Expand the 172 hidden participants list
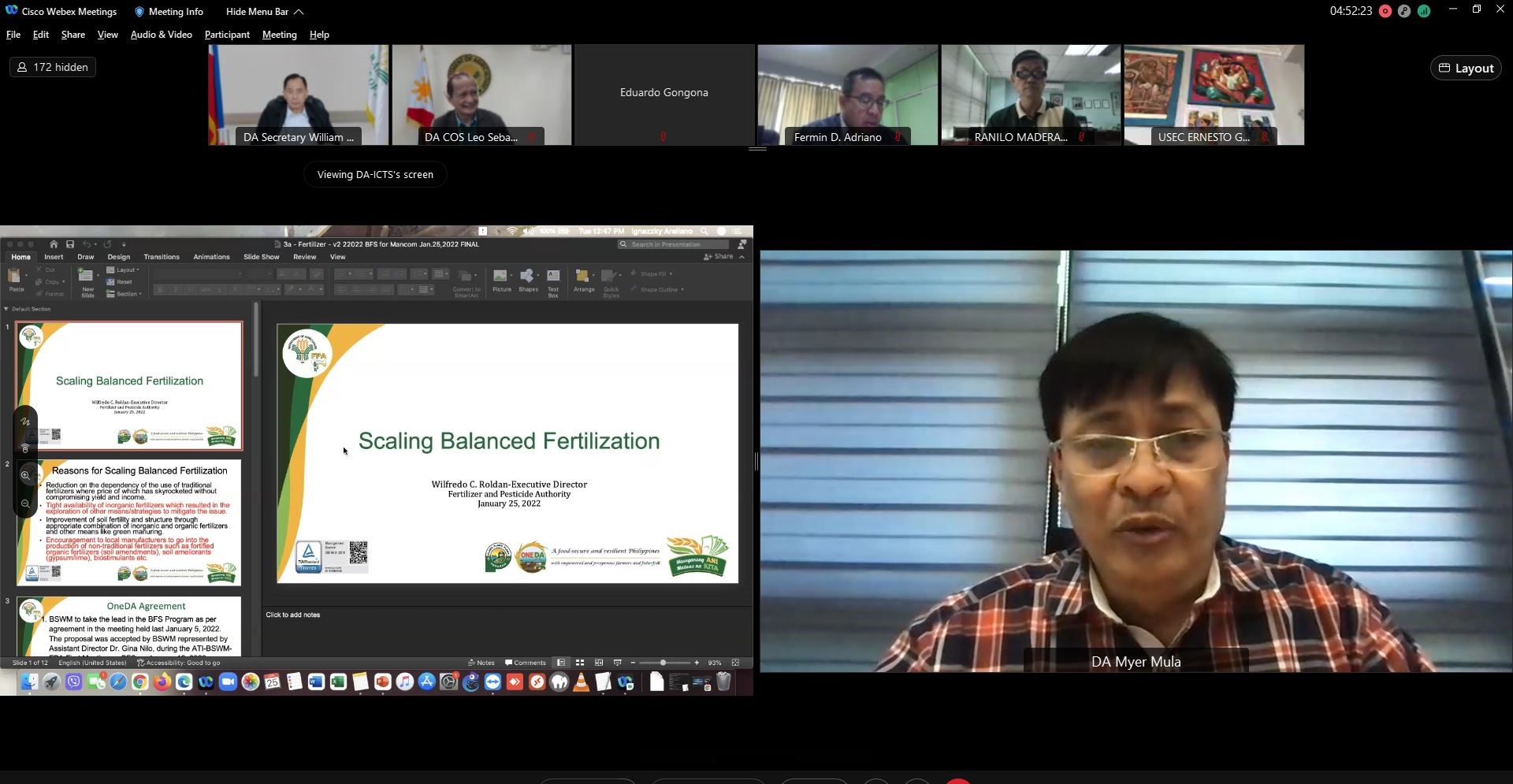Image resolution: width=1513 pixels, height=784 pixels. (53, 67)
